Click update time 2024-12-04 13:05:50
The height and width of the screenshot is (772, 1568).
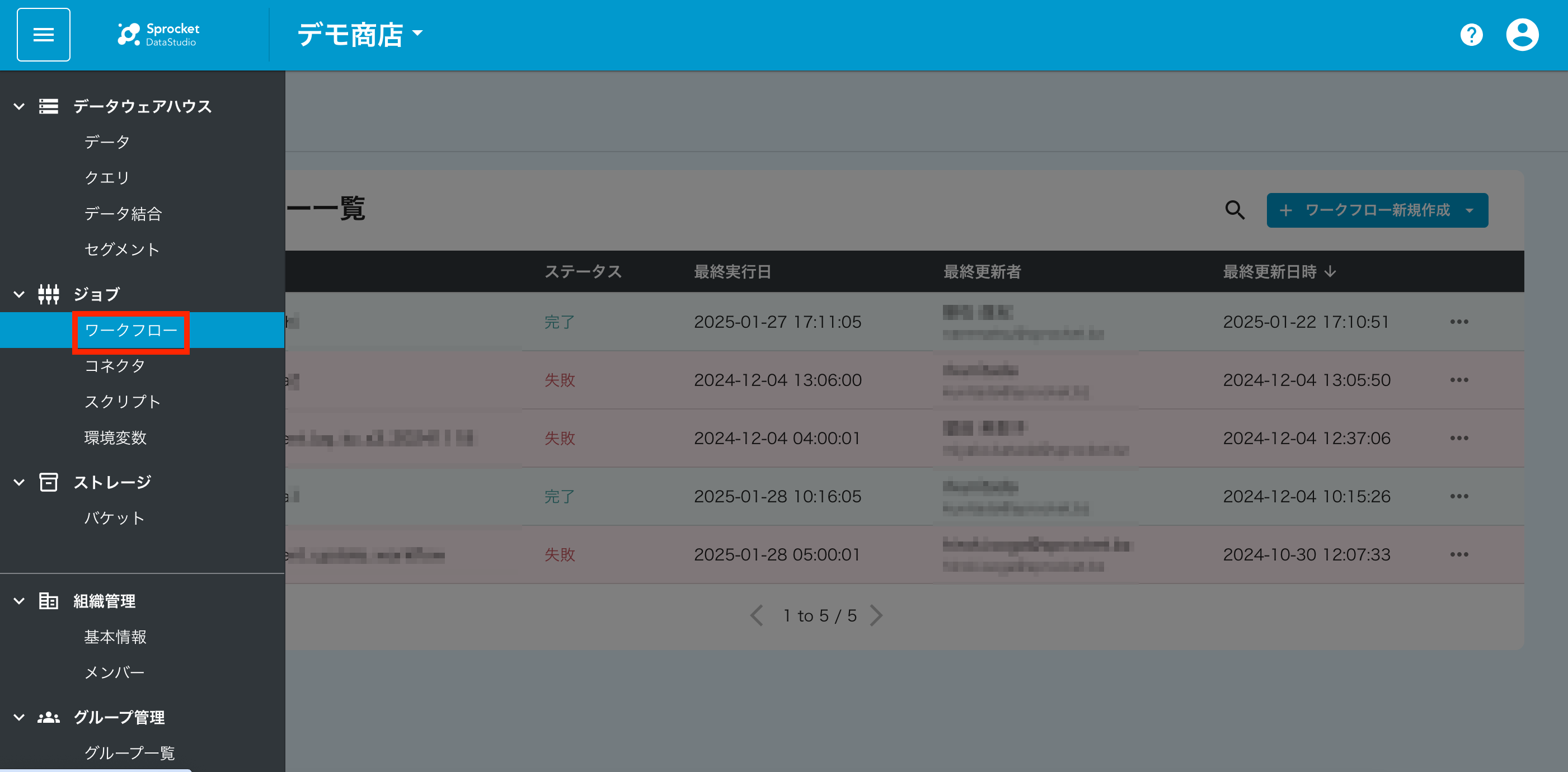[1307, 380]
